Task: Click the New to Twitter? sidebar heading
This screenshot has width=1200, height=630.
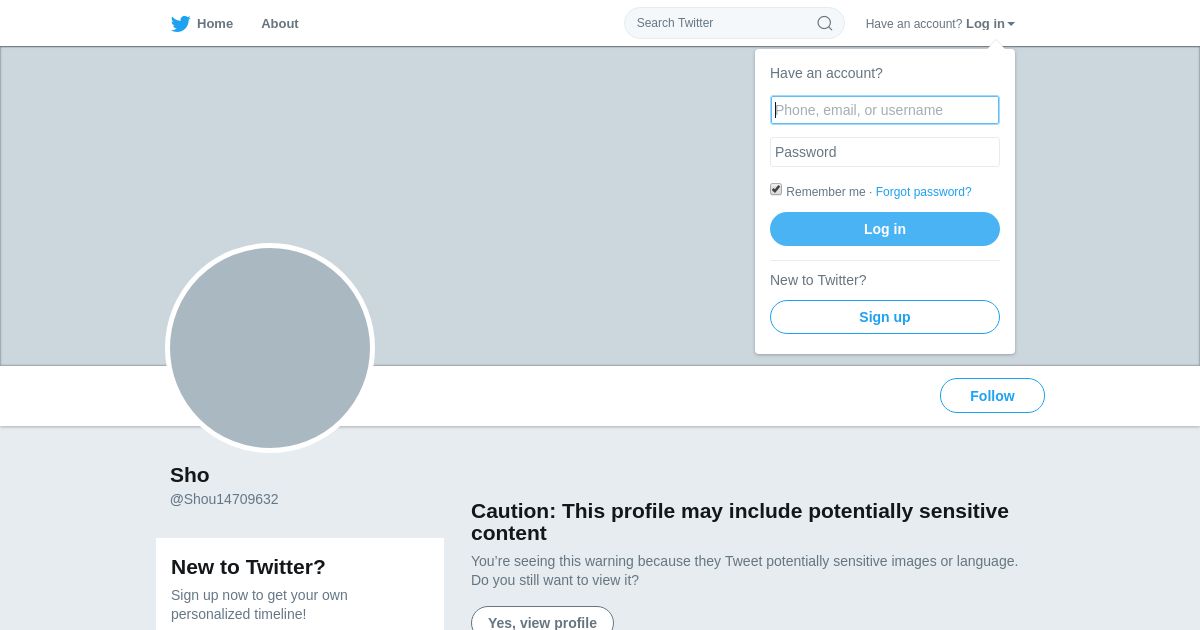Action: [x=248, y=567]
